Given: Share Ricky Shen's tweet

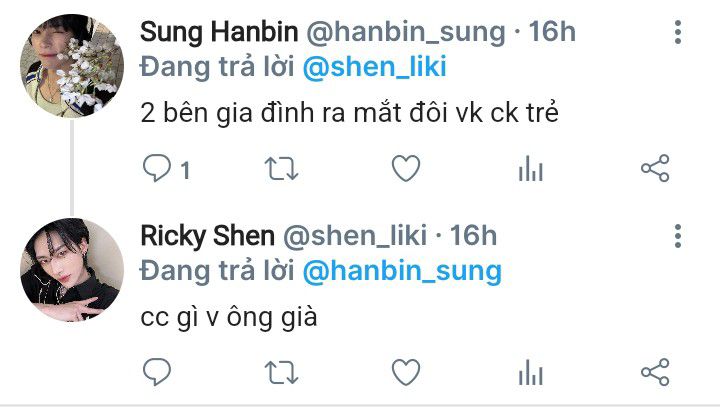Looking at the screenshot, I should tap(655, 372).
